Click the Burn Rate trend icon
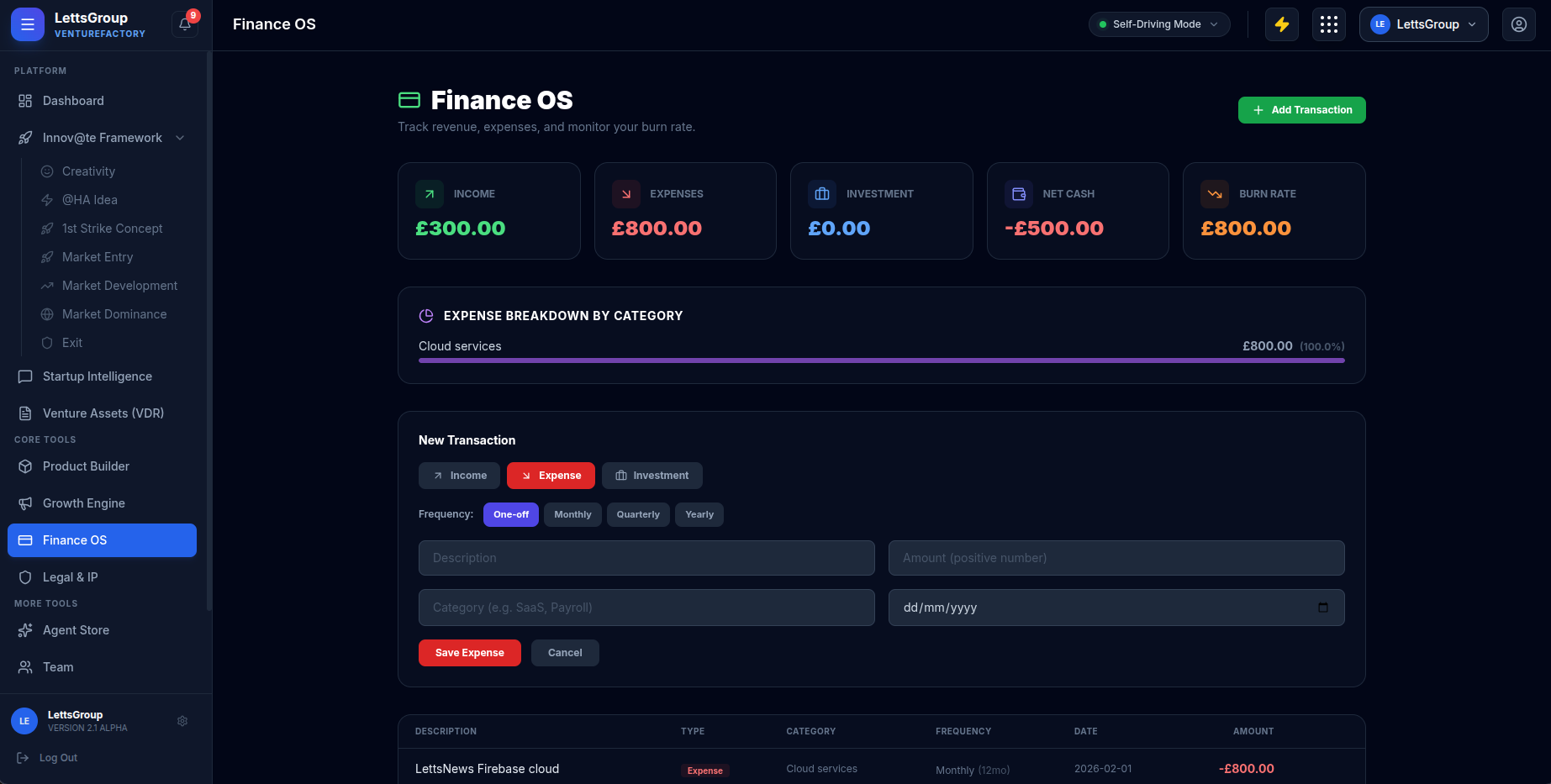 (x=1214, y=194)
